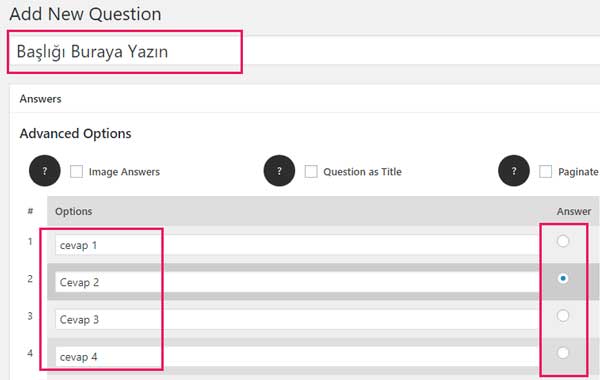Tick the Question as Title checkbox
This screenshot has width=600, height=380.
coord(311,171)
